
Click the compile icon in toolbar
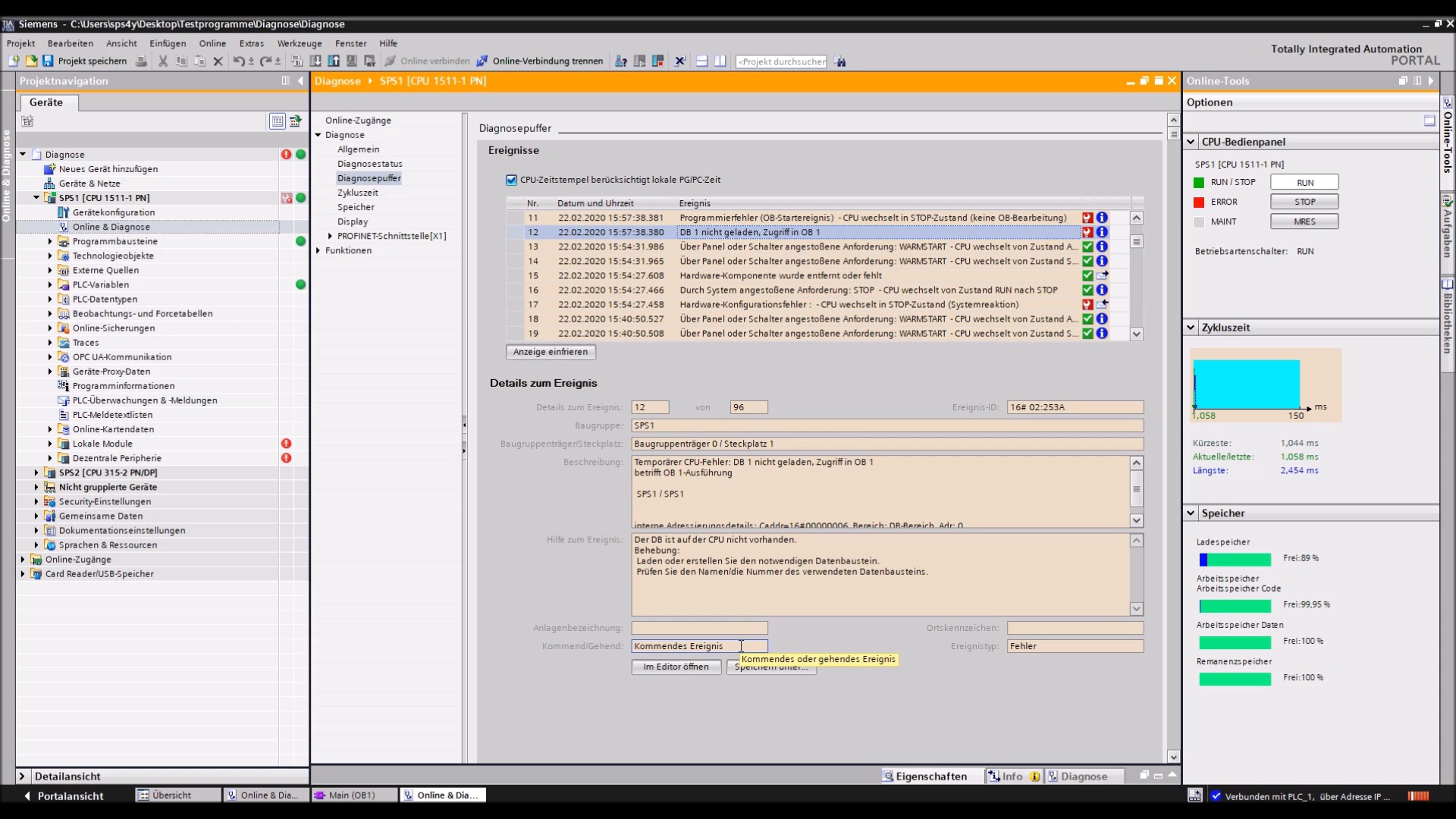point(297,61)
